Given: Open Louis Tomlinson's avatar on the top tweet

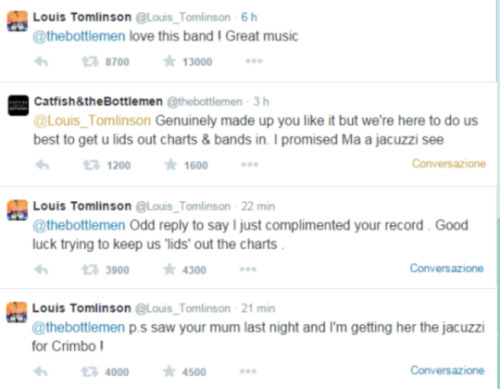Looking at the screenshot, I should click(17, 21).
